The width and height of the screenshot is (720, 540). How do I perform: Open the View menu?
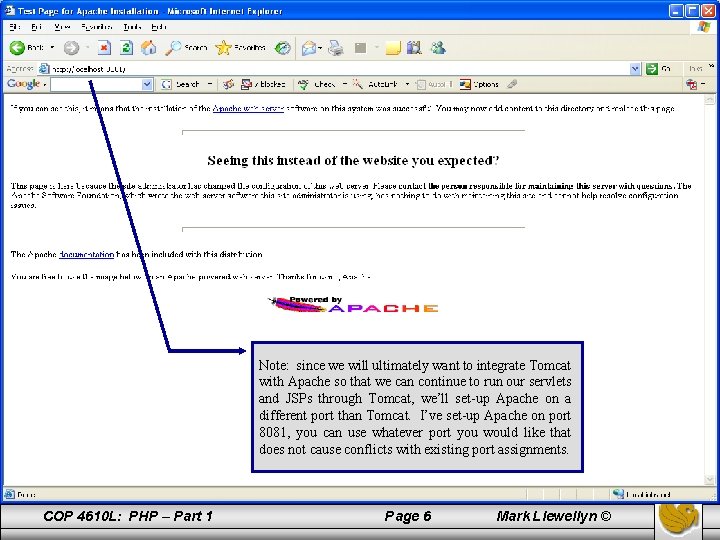point(62,27)
